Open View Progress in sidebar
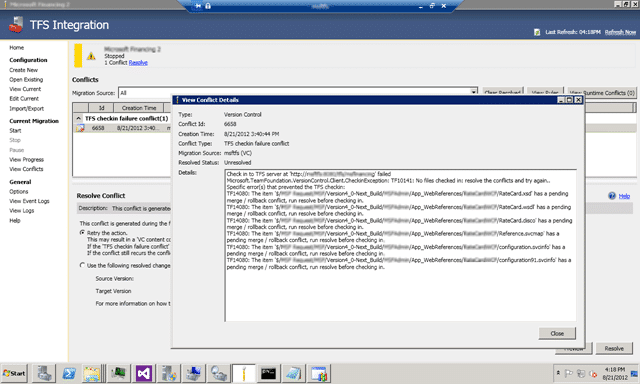The height and width of the screenshot is (384, 640). pos(27,160)
